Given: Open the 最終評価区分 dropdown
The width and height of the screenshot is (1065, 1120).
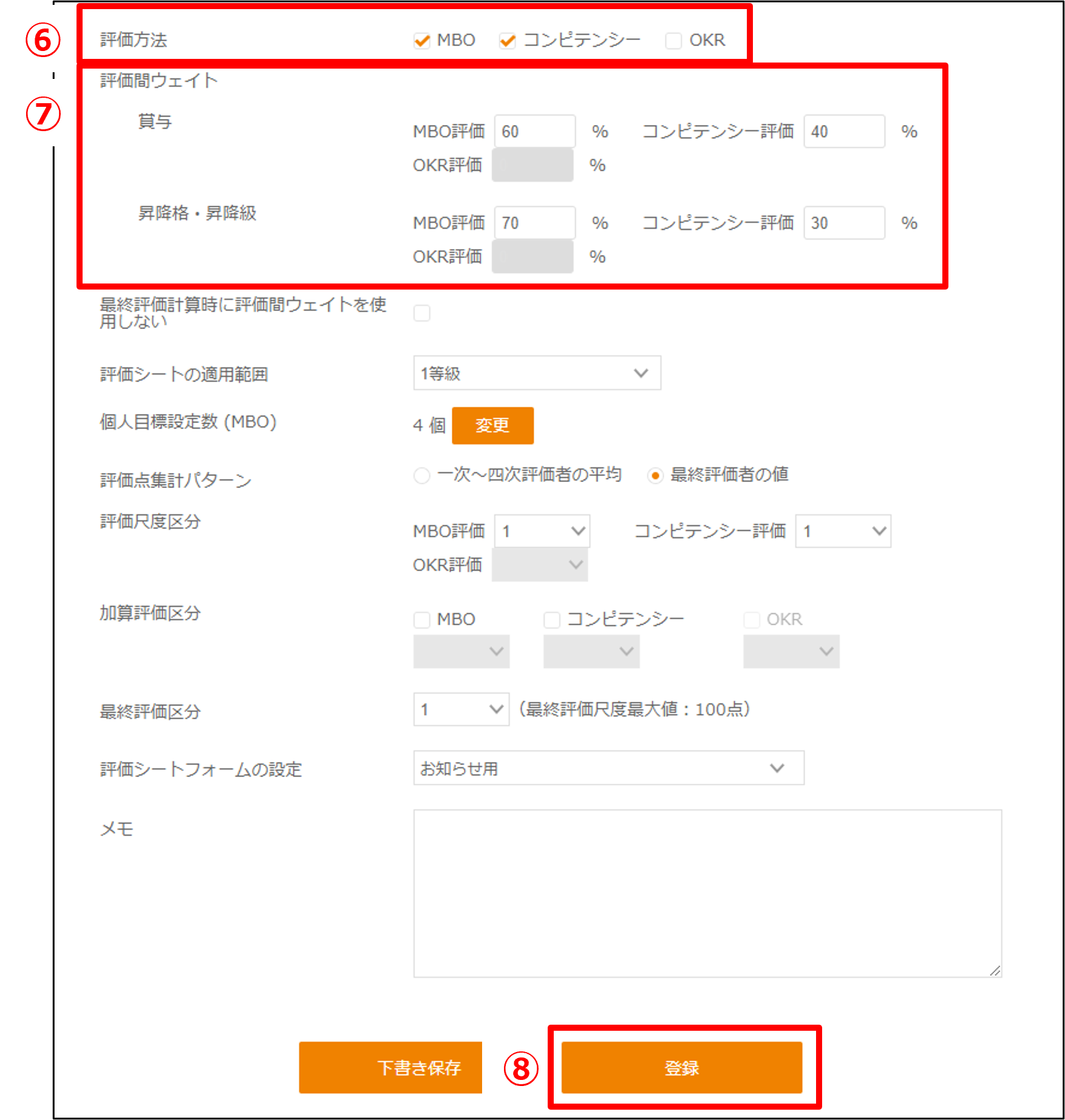Looking at the screenshot, I should pos(460,708).
